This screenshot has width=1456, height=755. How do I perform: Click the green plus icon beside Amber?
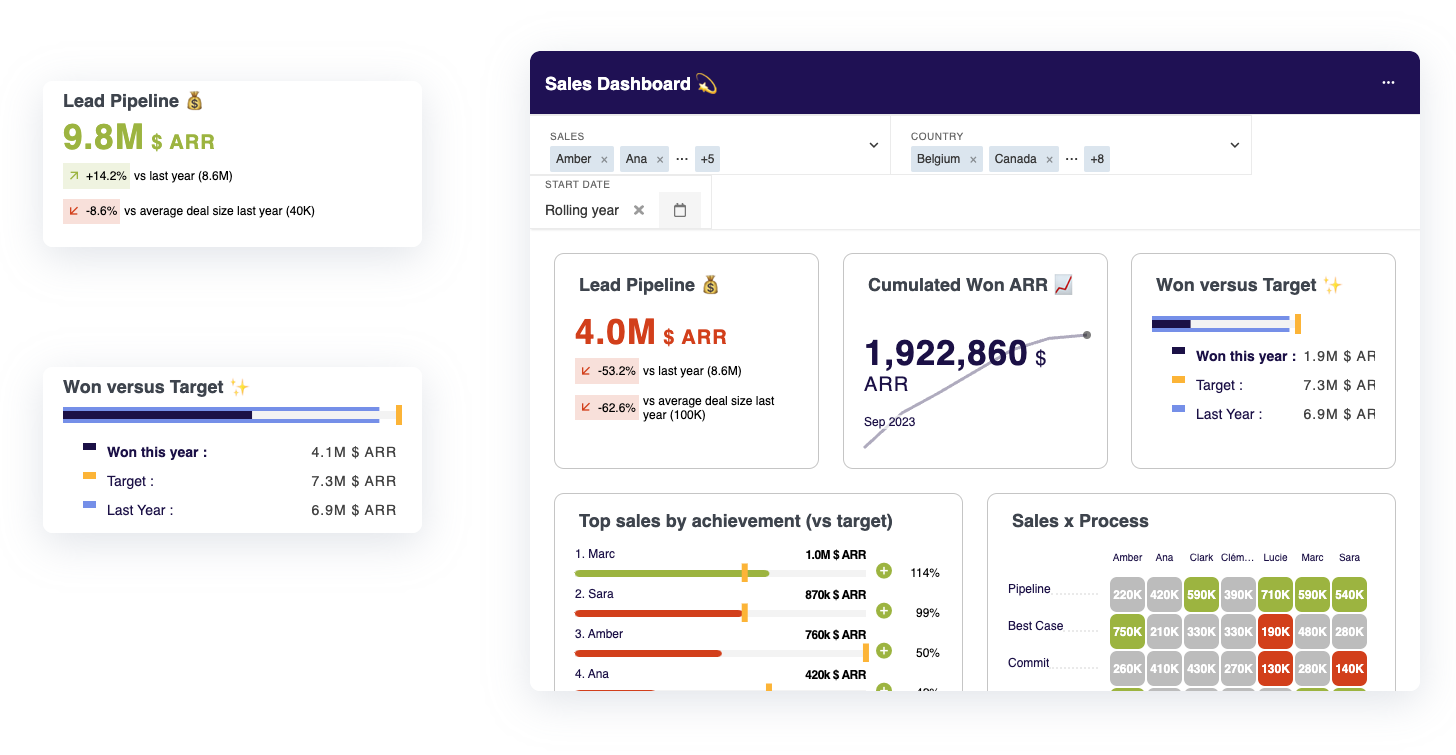(883, 650)
